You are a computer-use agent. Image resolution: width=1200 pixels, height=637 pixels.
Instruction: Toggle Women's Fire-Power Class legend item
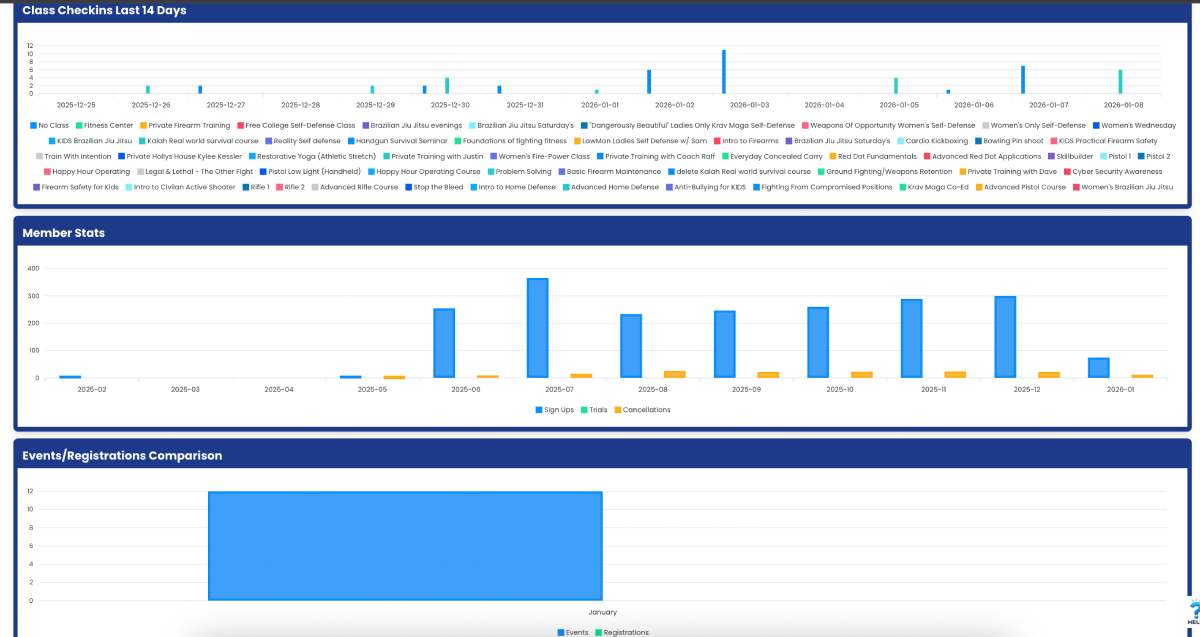click(x=539, y=156)
